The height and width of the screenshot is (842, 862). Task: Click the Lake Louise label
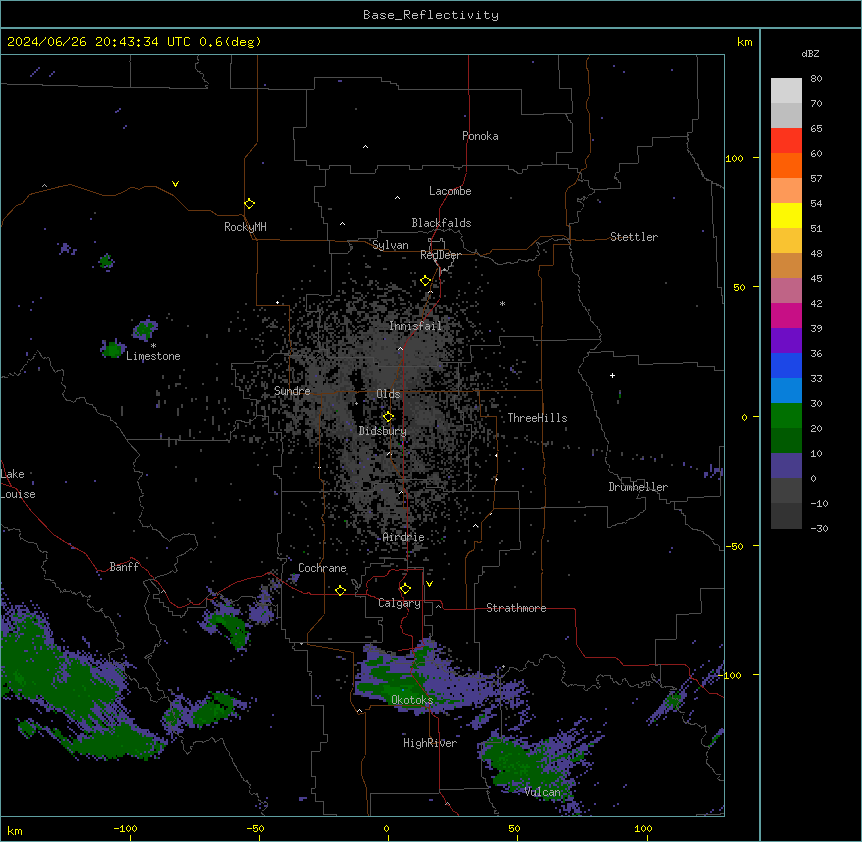[x=18, y=484]
